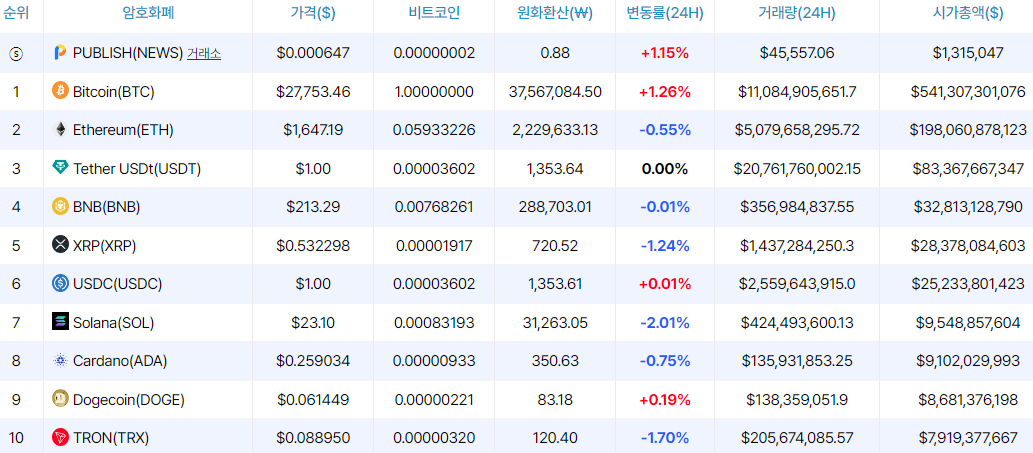Click the USDC blue logo icon
The image size is (1033, 453).
pyautogui.click(x=60, y=283)
